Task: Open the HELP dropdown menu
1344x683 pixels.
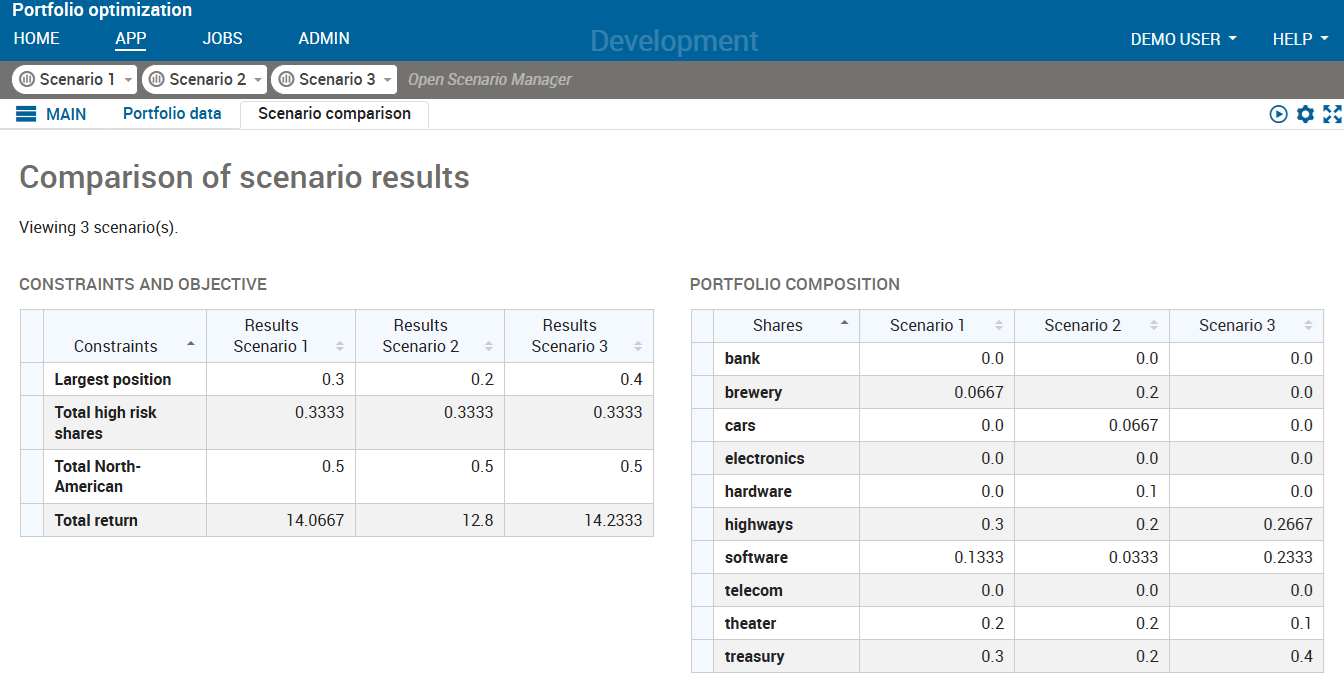Action: click(1299, 38)
